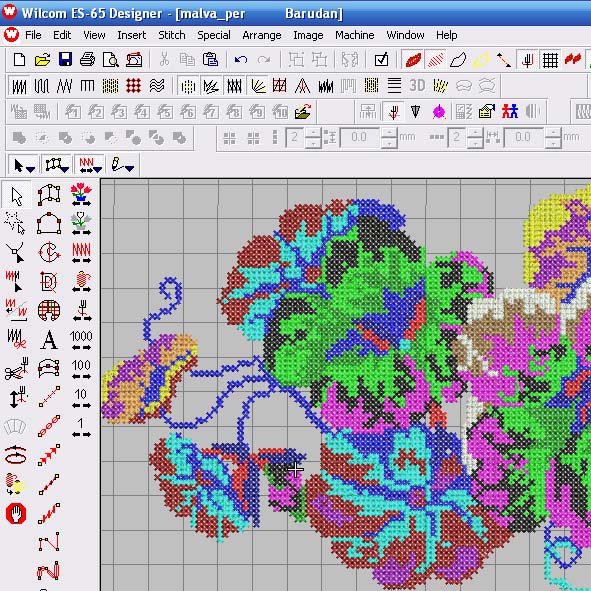Select the arrow Select Object tool in toolbox
The image size is (591, 591).
tap(16, 196)
